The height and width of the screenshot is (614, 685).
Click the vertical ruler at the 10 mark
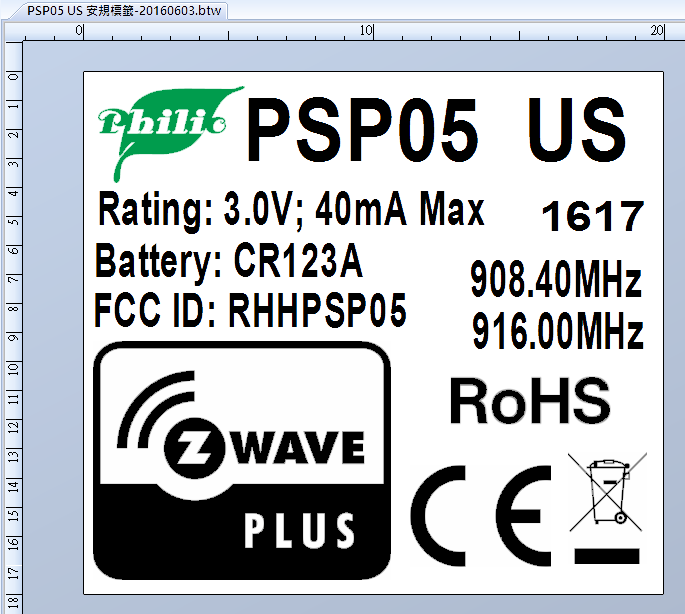click(x=13, y=369)
